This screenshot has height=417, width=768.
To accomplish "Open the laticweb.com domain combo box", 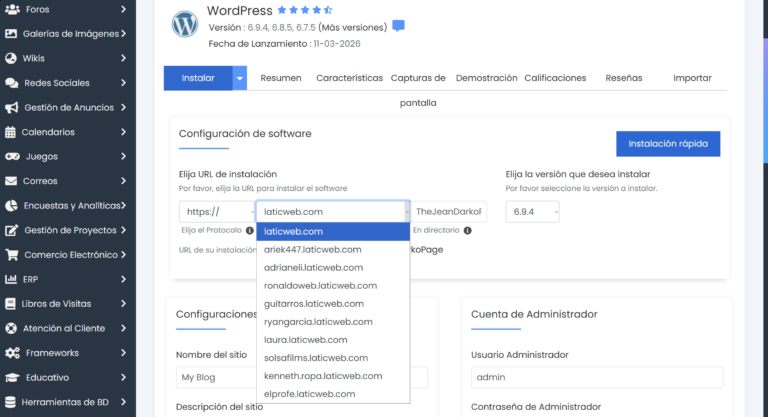I will point(333,212).
